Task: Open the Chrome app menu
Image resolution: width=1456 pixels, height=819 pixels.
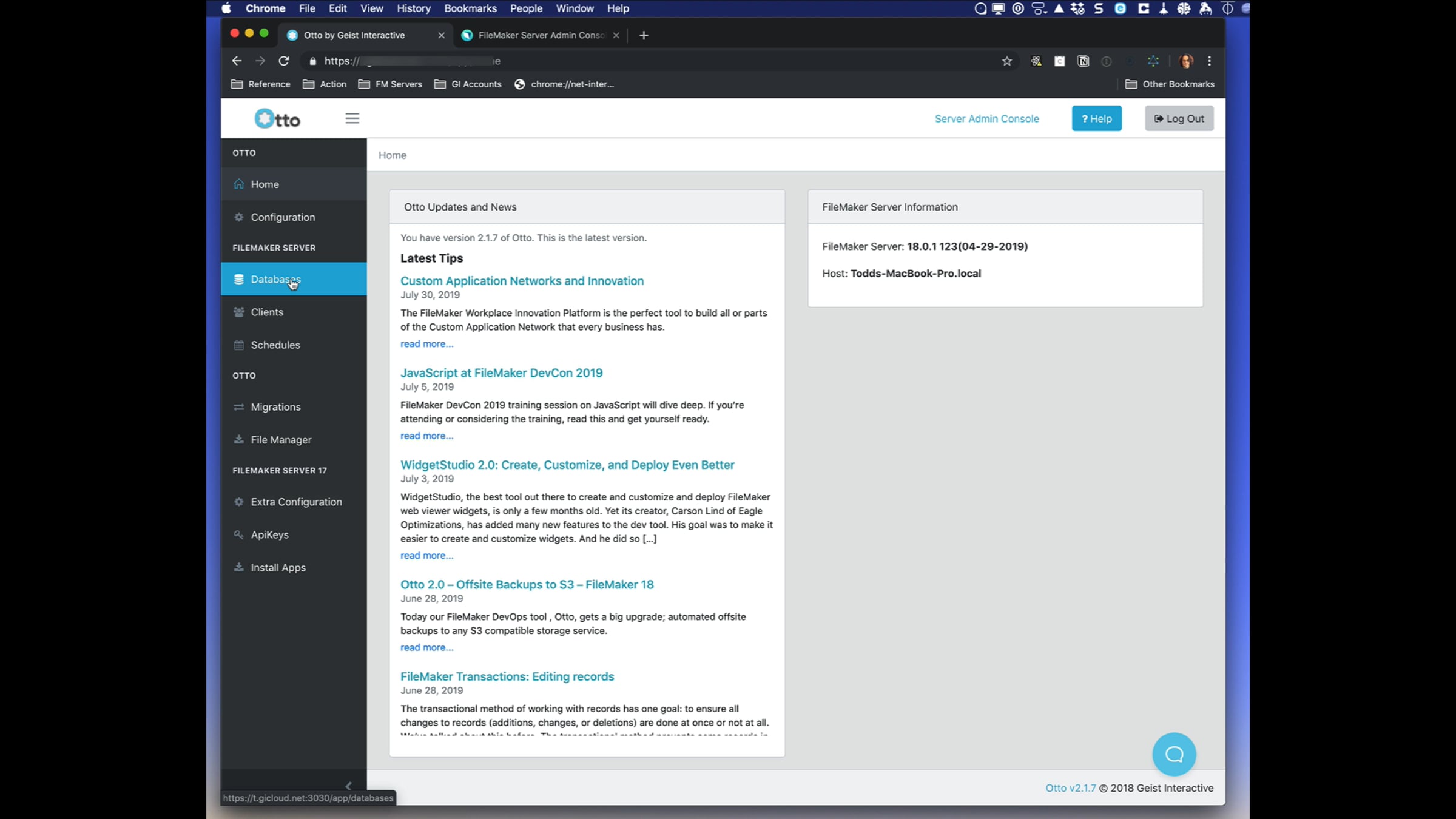Action: 265,8
